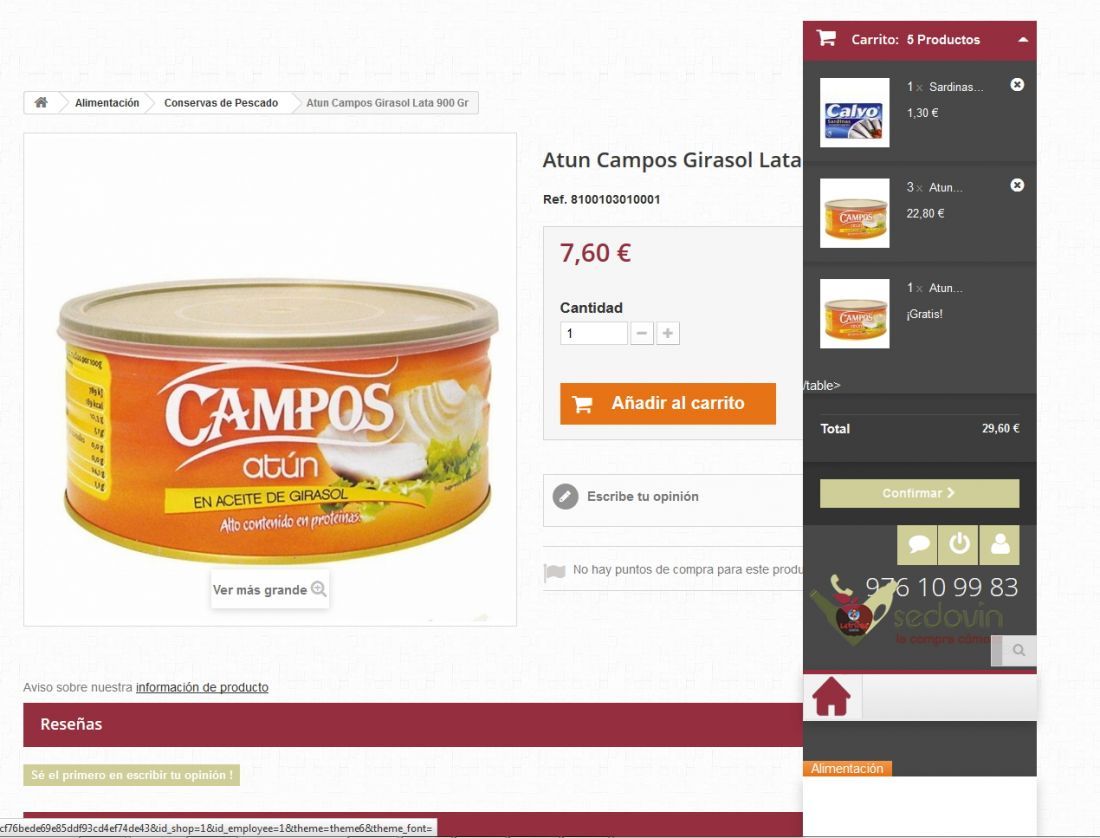The height and width of the screenshot is (838, 1100).
Task: Confirm the cart order
Action: click(919, 493)
